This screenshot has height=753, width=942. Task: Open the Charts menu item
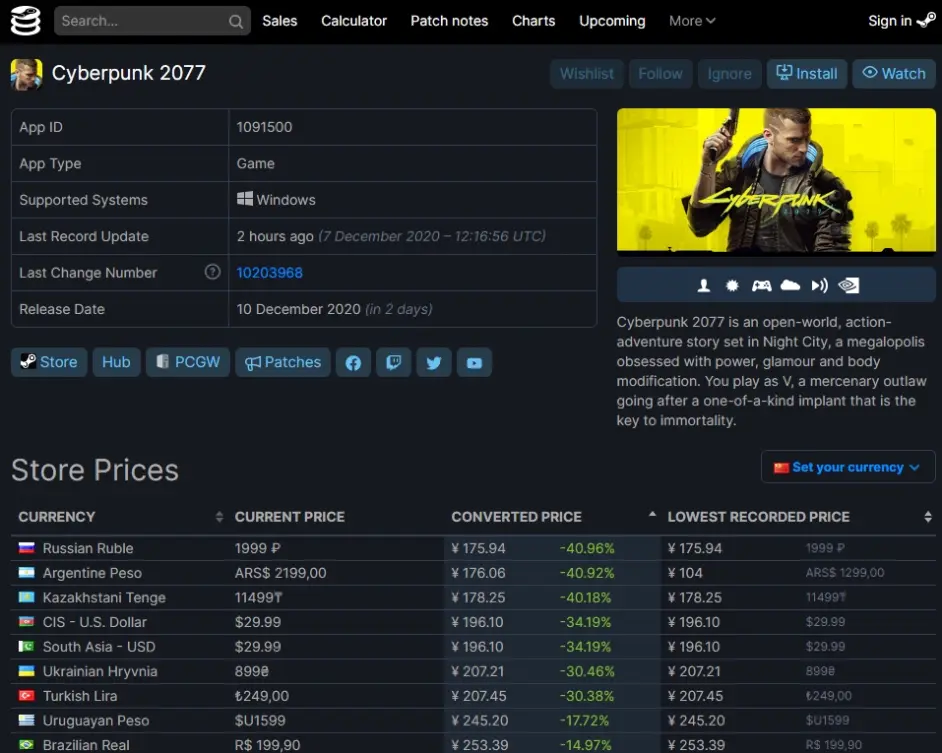tap(533, 21)
